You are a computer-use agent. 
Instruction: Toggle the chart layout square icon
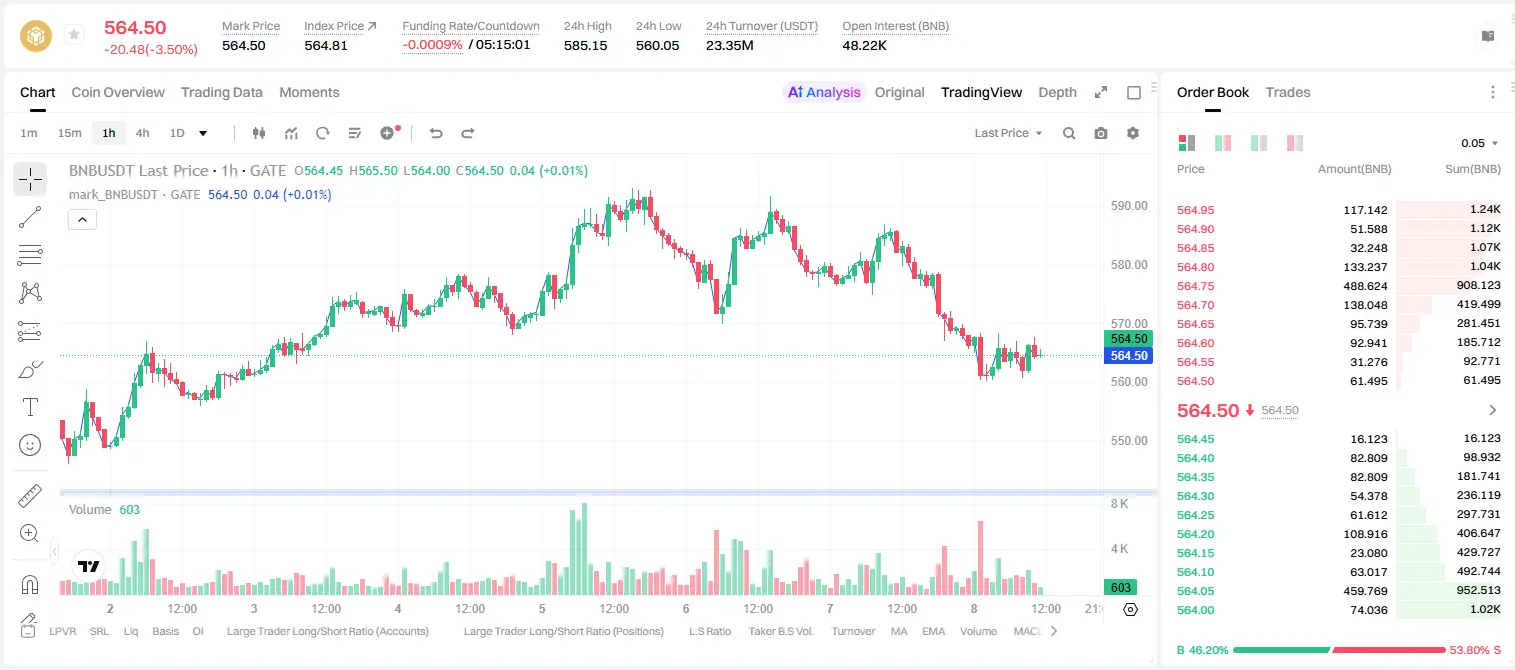pos(1134,92)
